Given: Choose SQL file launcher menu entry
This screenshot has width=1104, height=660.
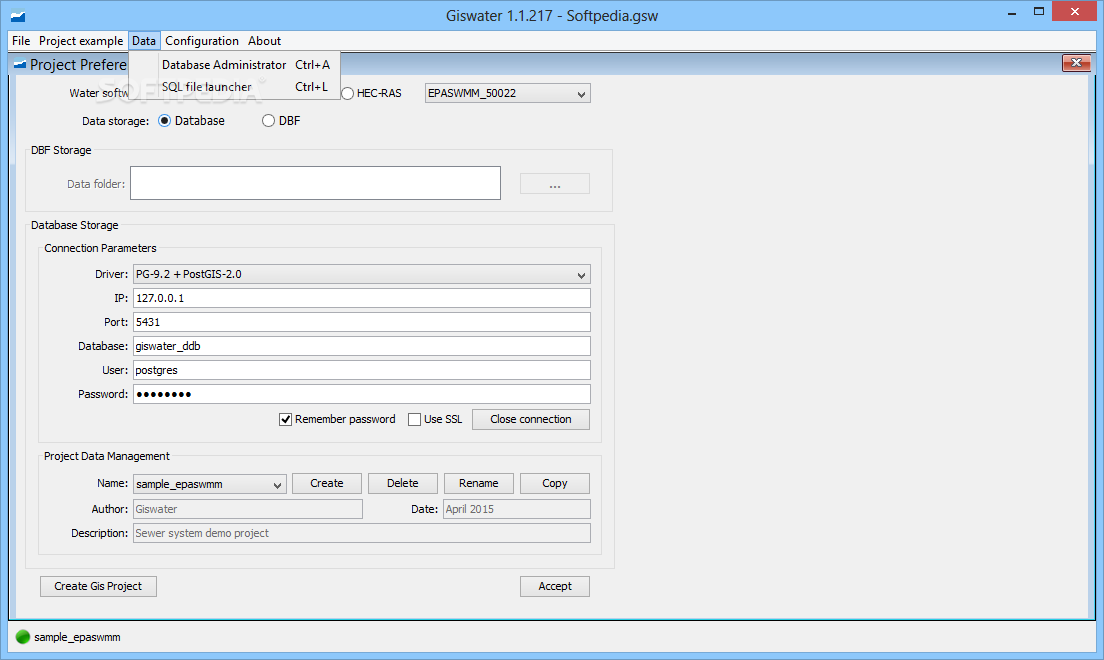Looking at the screenshot, I should coord(234,87).
